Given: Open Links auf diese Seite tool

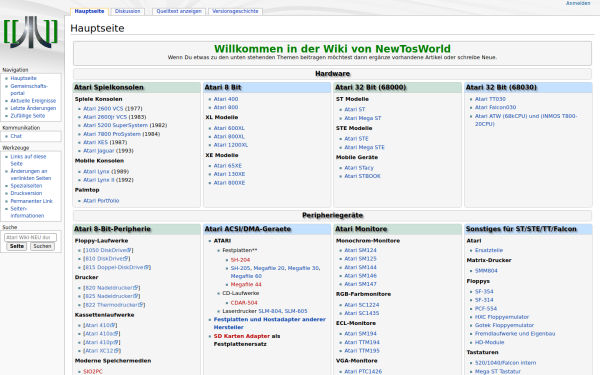Looking at the screenshot, I should [28, 160].
